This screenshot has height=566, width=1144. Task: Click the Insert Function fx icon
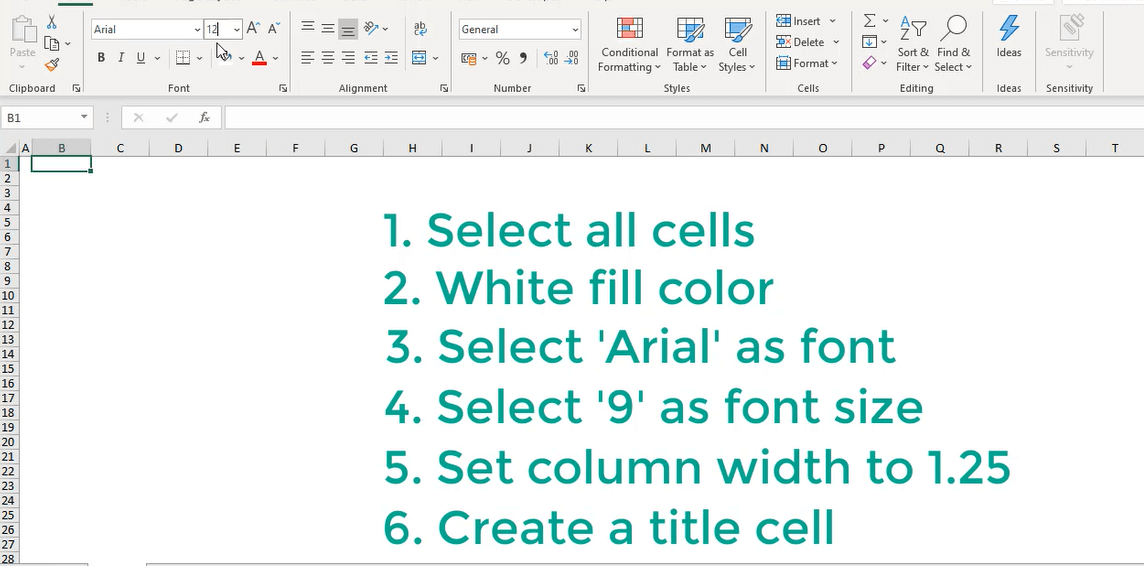(204, 117)
